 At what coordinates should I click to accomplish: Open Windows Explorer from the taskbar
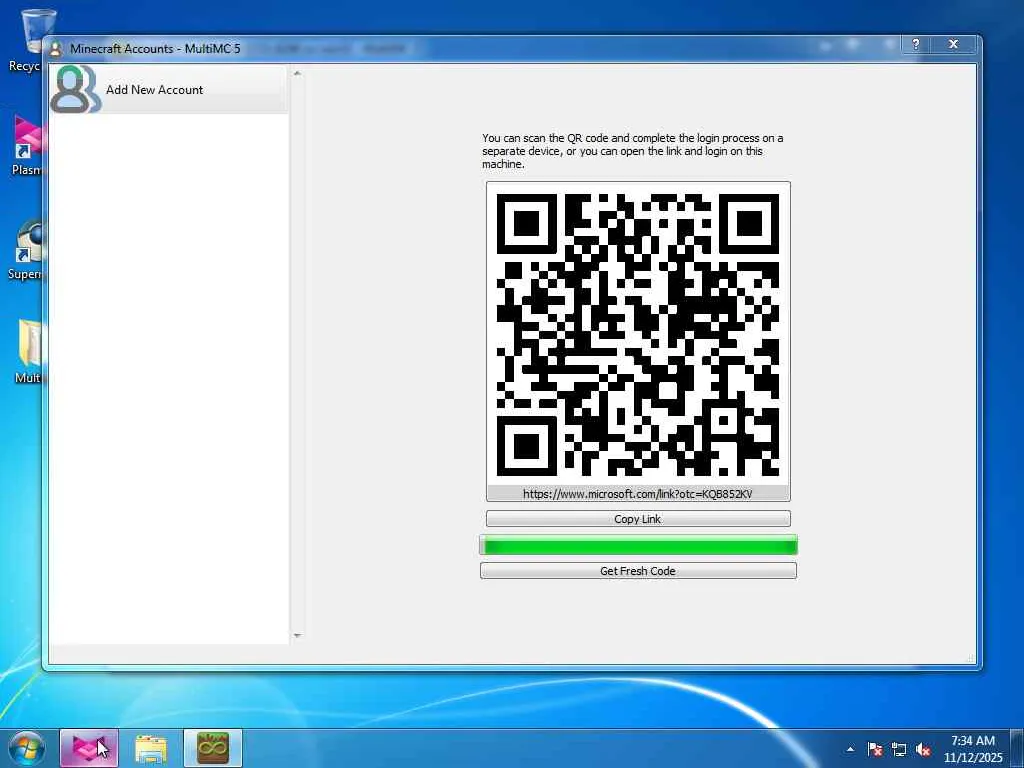[x=151, y=748]
